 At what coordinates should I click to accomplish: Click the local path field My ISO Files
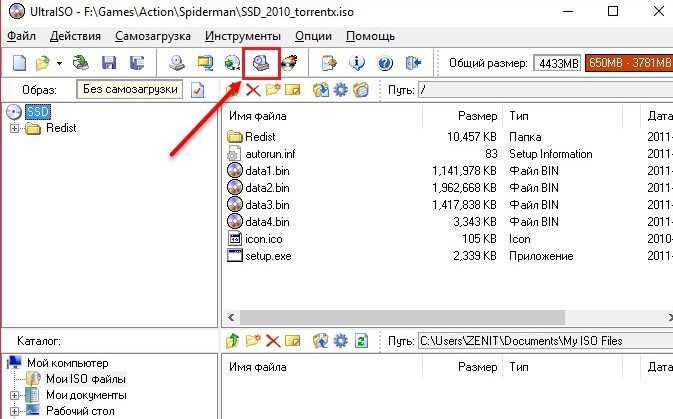(546, 341)
